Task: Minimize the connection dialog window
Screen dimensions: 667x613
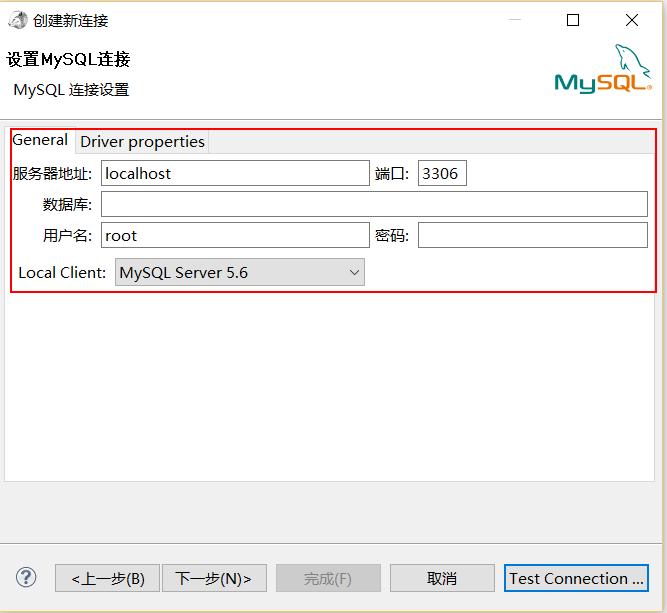Action: tap(515, 20)
